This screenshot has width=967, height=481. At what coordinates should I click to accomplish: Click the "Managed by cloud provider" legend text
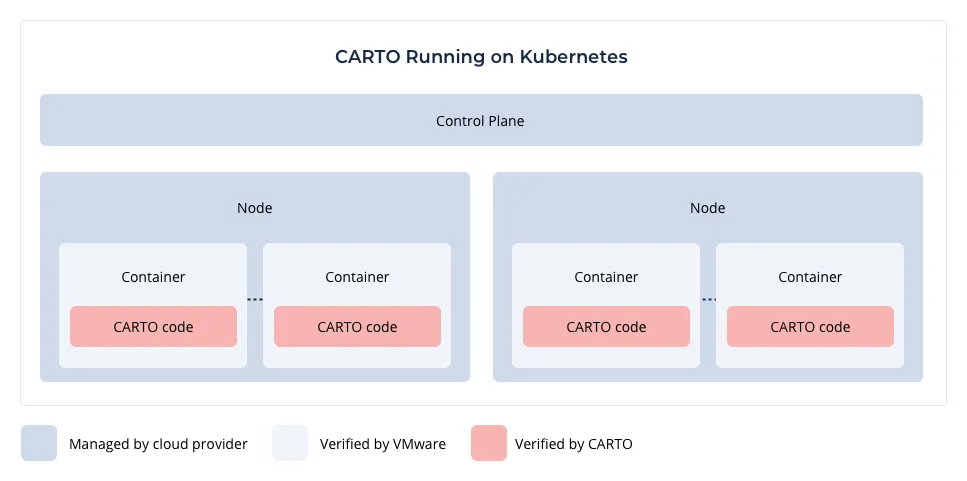158,444
